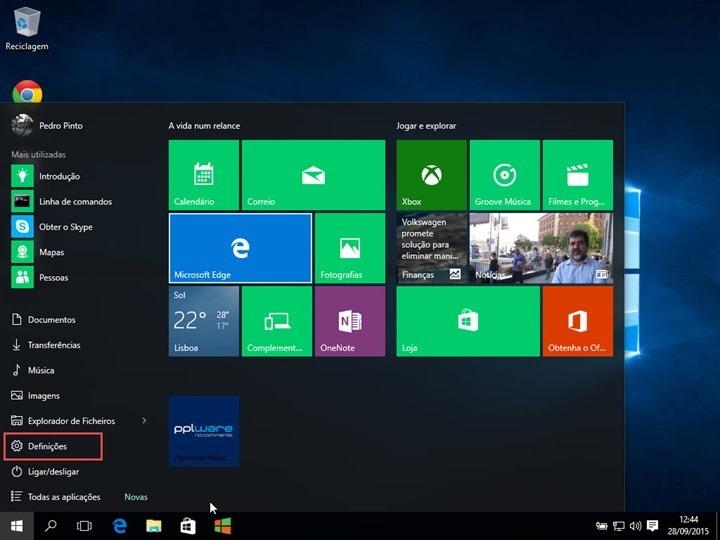The width and height of the screenshot is (720, 540).
Task: Open the Calendário tile
Action: [203, 175]
